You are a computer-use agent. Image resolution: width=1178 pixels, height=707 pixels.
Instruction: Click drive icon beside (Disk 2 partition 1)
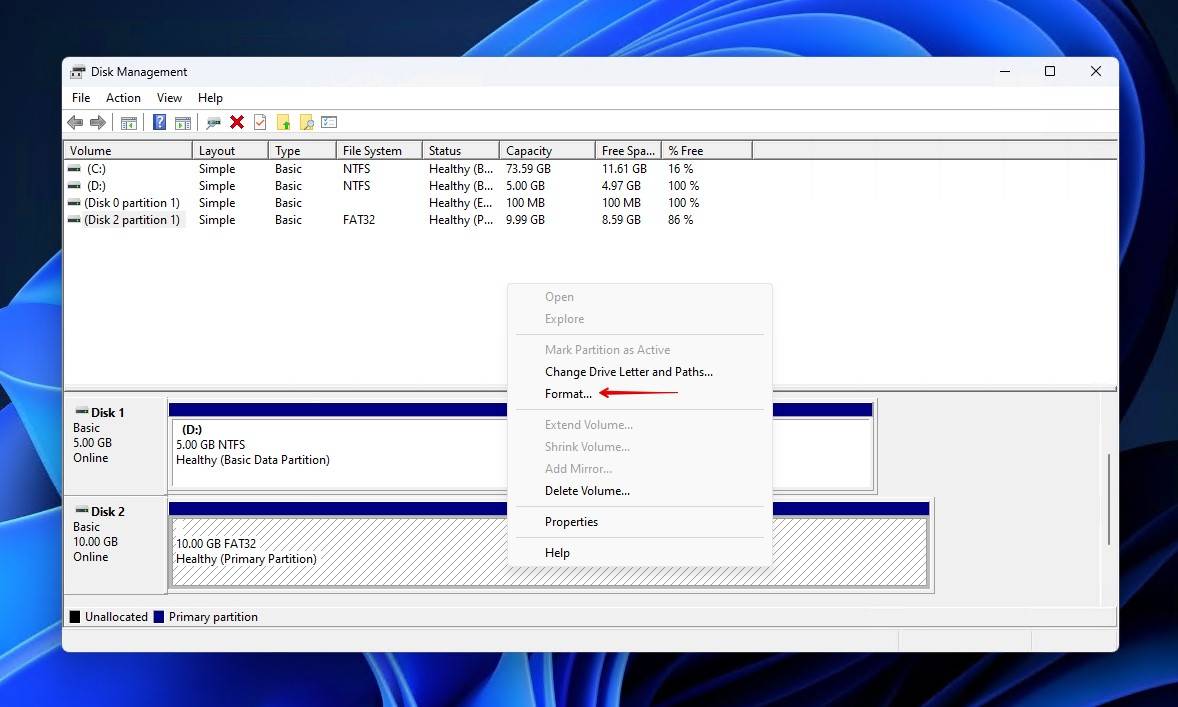(74, 220)
